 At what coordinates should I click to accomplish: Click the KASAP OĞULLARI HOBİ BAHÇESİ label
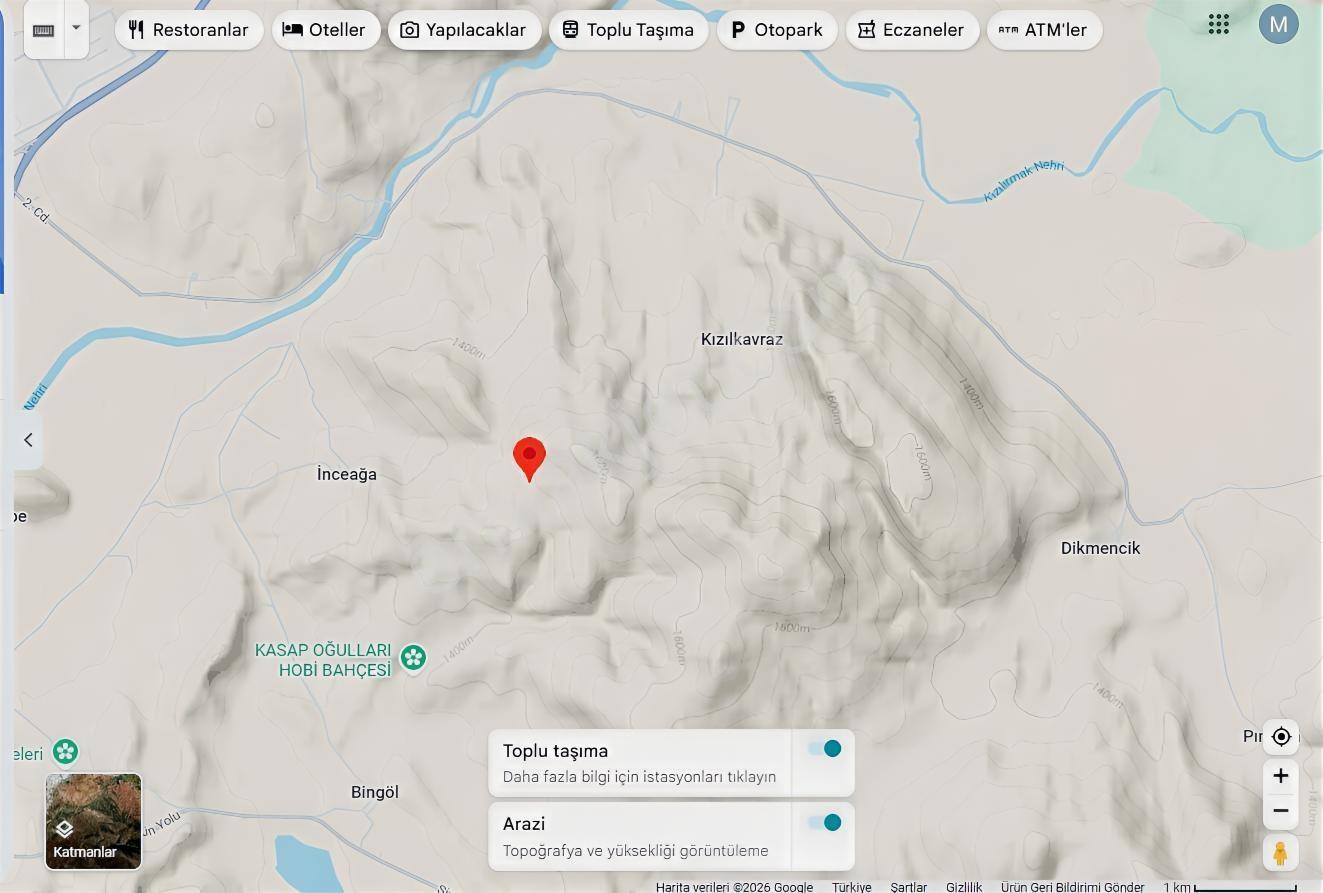[323, 660]
